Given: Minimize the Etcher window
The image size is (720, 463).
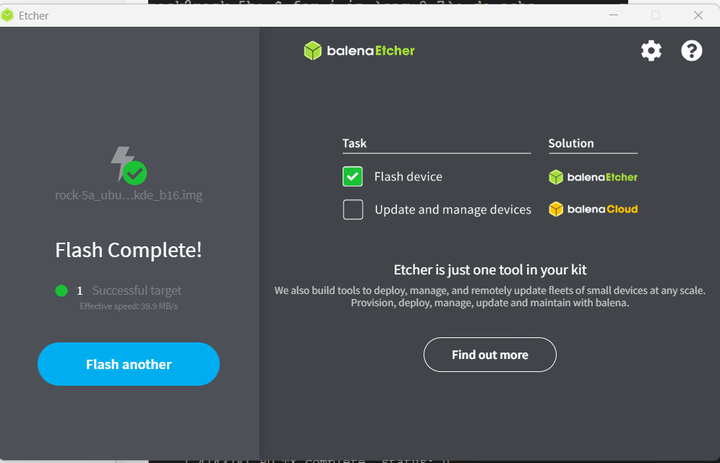Looking at the screenshot, I should [x=613, y=15].
